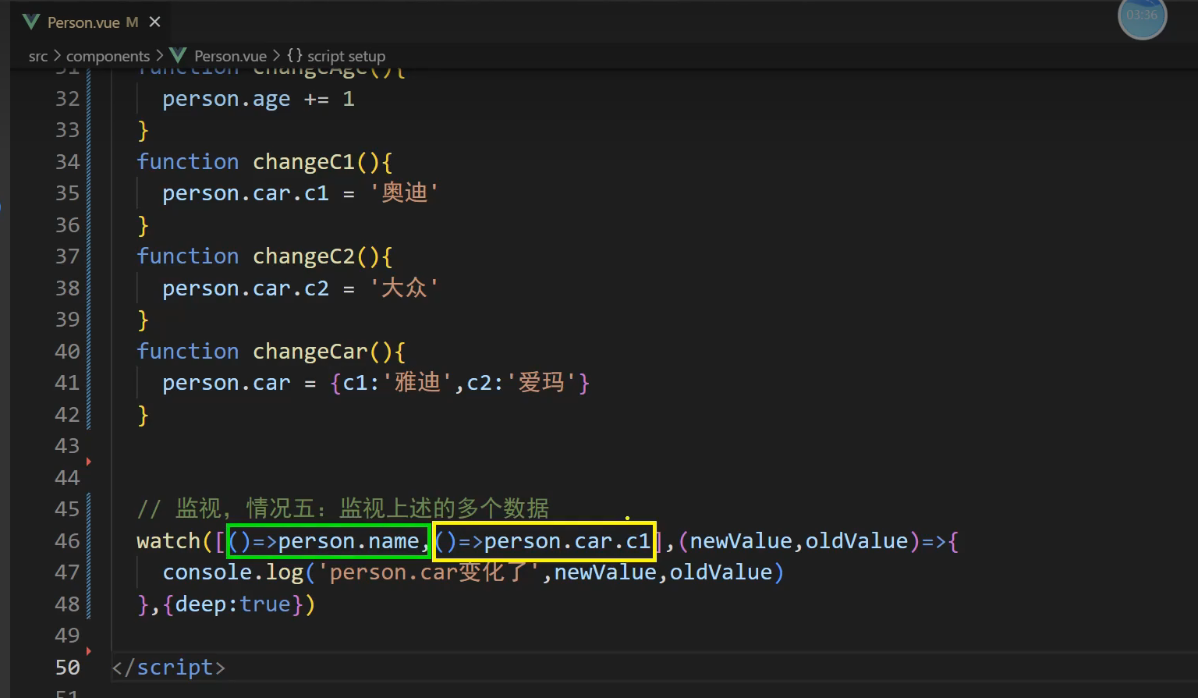Click the oldValue parameter on line 46
The width and height of the screenshot is (1198, 700).
(x=856, y=541)
